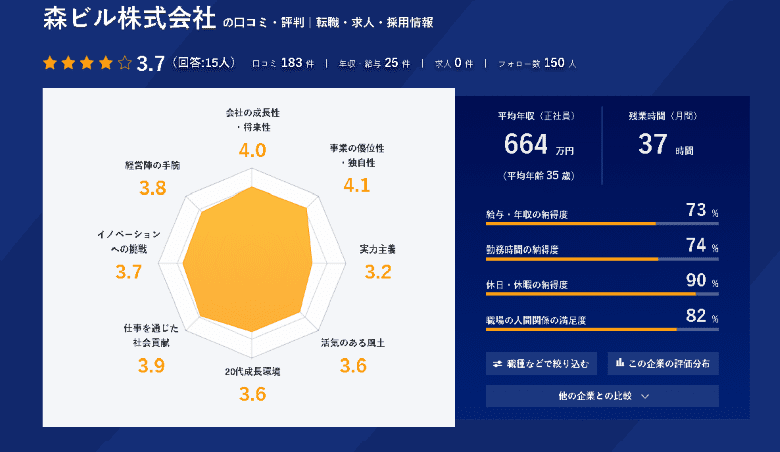
Task: Click the chevron on 他の企業との比較
Action: (x=645, y=396)
